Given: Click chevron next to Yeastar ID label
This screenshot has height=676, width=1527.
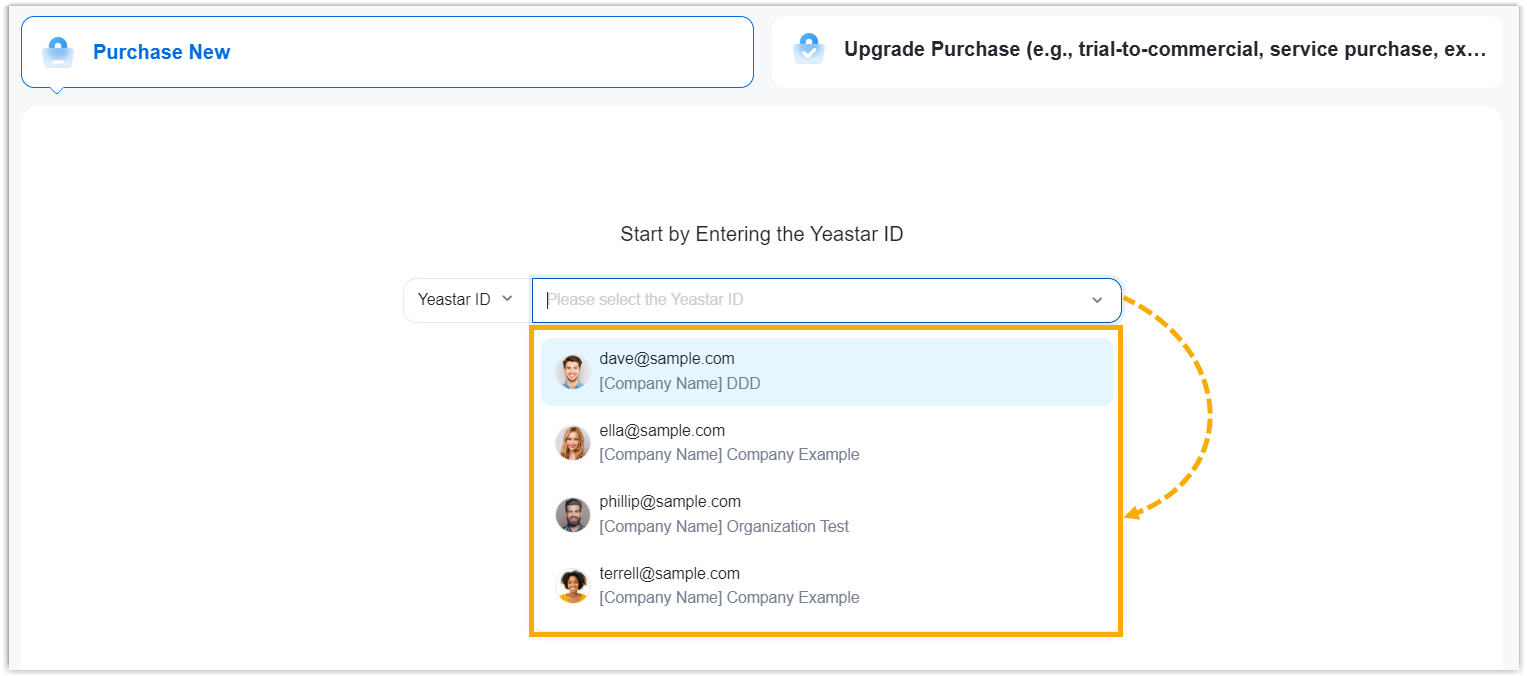Looking at the screenshot, I should pos(507,299).
